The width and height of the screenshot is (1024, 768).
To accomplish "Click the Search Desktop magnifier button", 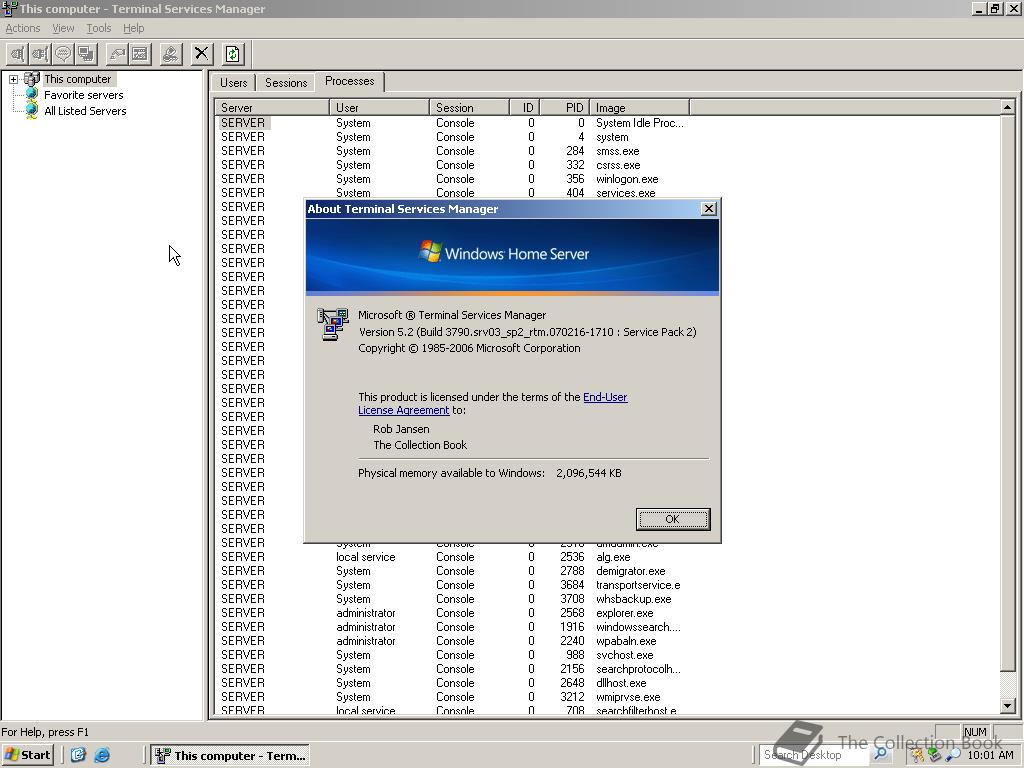I will (880, 754).
